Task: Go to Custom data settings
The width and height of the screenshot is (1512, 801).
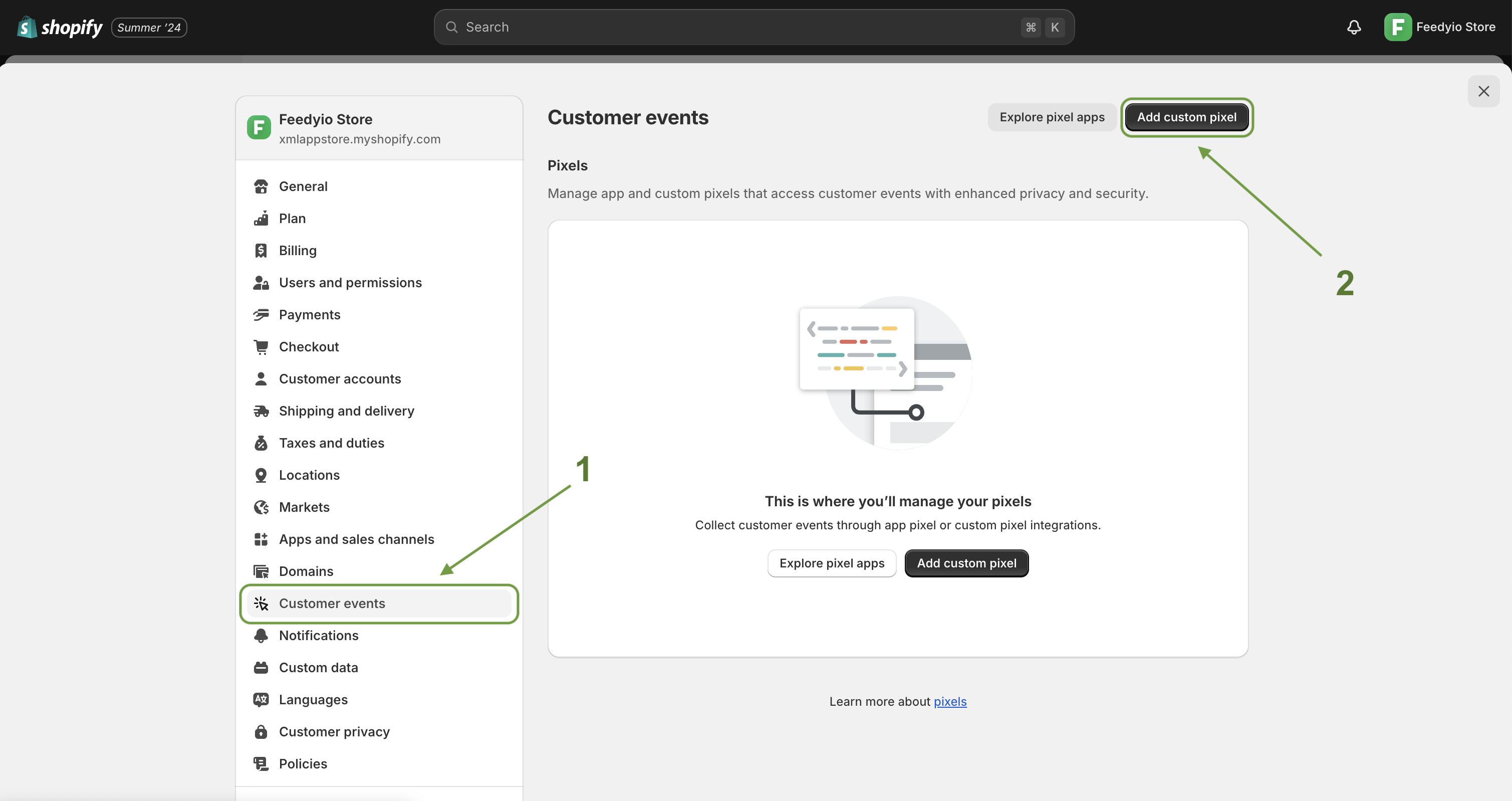Action: pos(379,668)
